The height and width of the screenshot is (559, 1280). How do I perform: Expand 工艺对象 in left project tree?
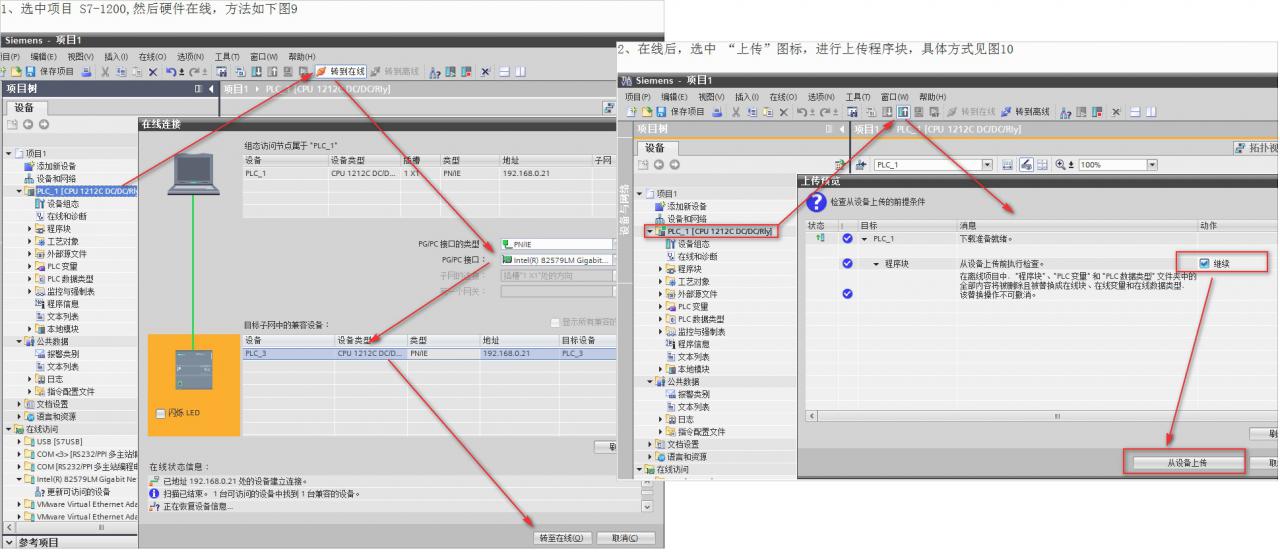click(x=30, y=240)
